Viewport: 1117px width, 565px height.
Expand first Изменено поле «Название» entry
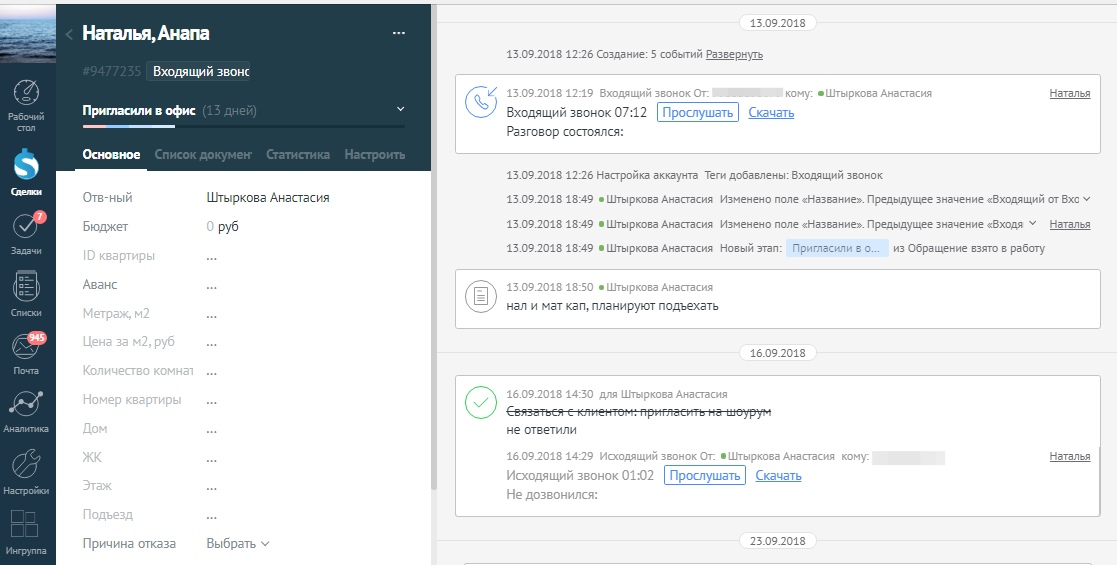pos(1086,199)
